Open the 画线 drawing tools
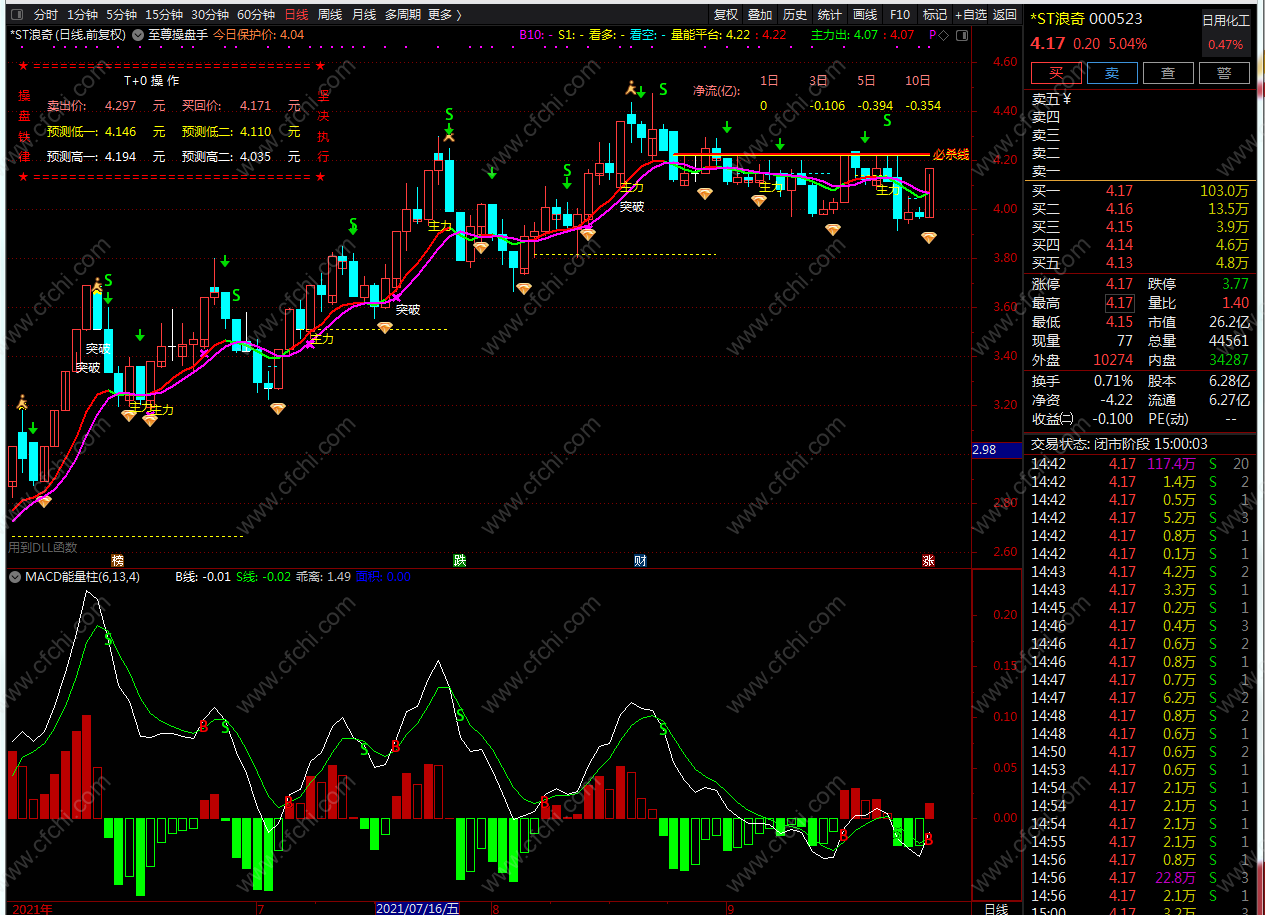This screenshot has height=915, width=1265. coord(865,15)
